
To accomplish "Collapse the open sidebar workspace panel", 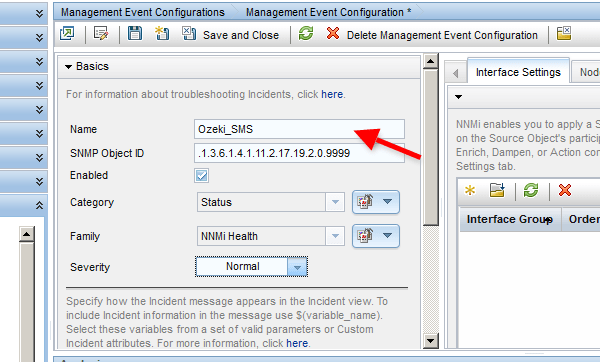I will click(x=39, y=205).
